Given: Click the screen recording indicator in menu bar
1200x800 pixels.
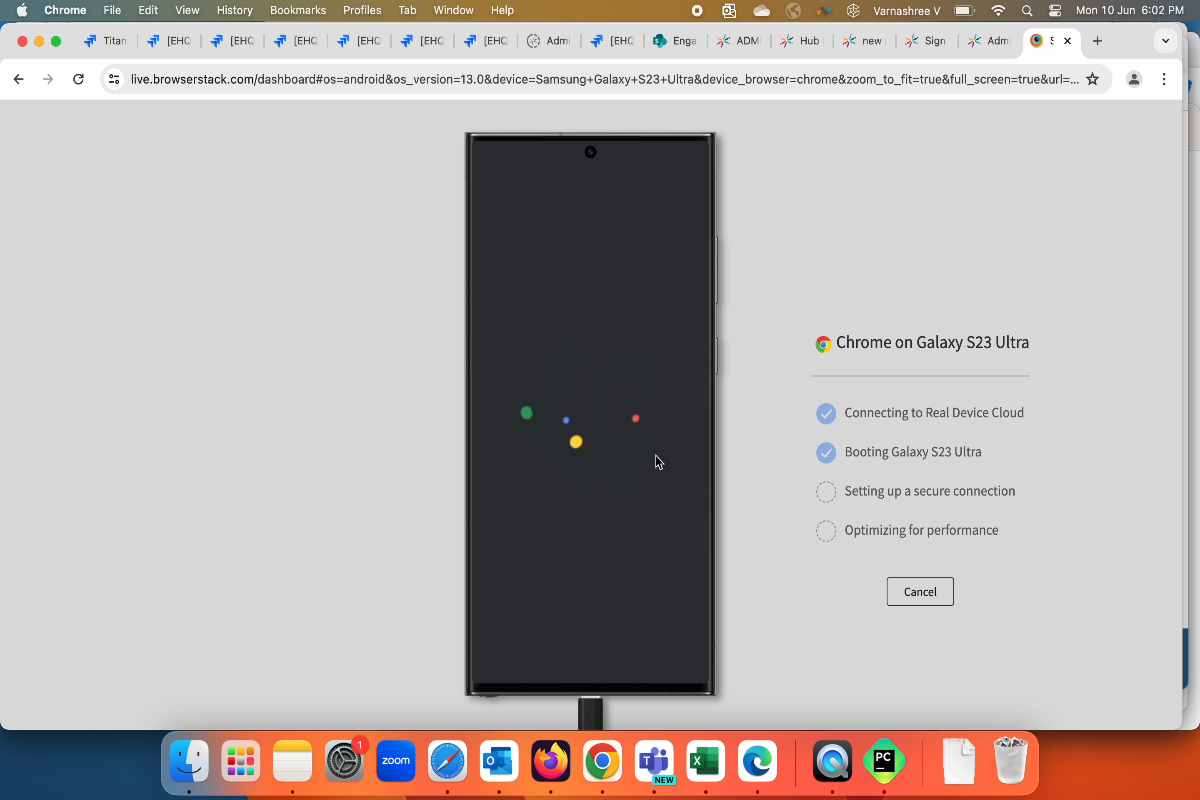Looking at the screenshot, I should (x=697, y=10).
